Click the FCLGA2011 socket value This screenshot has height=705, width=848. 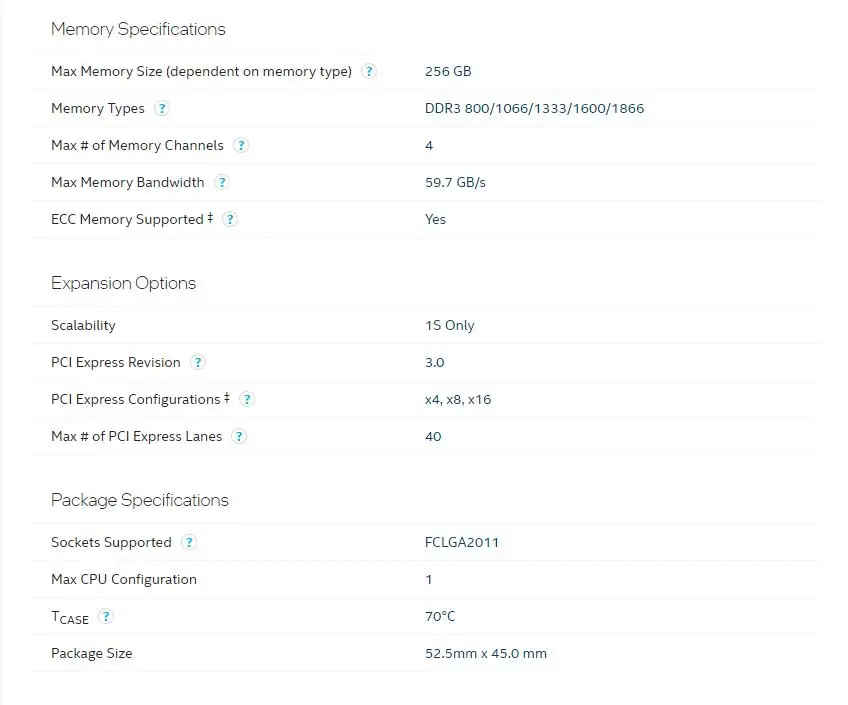tap(461, 542)
